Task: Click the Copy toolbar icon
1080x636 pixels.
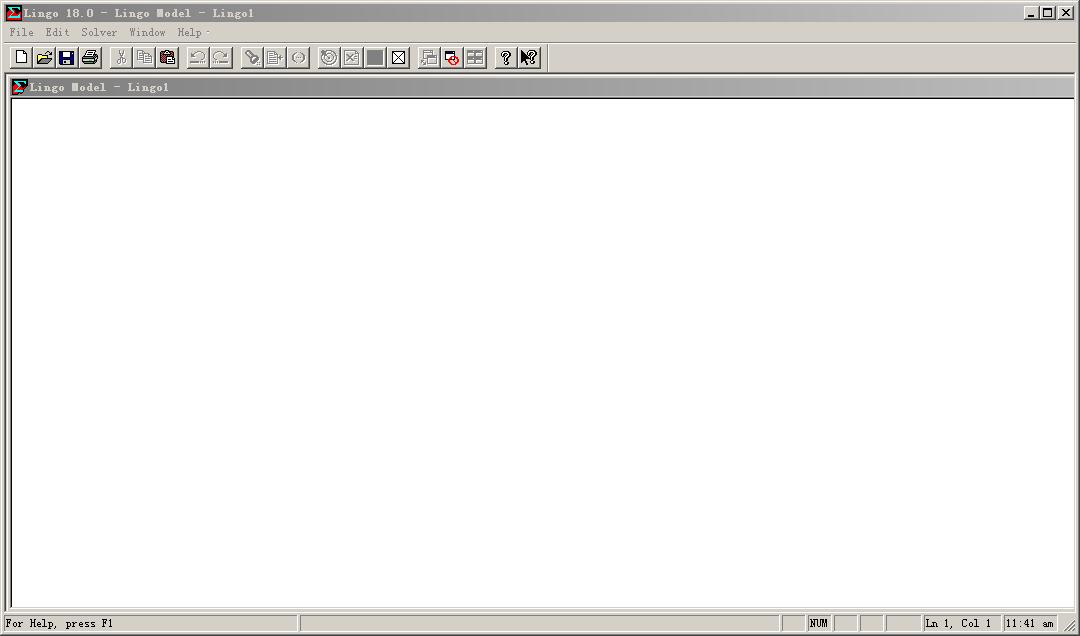Action: point(144,58)
